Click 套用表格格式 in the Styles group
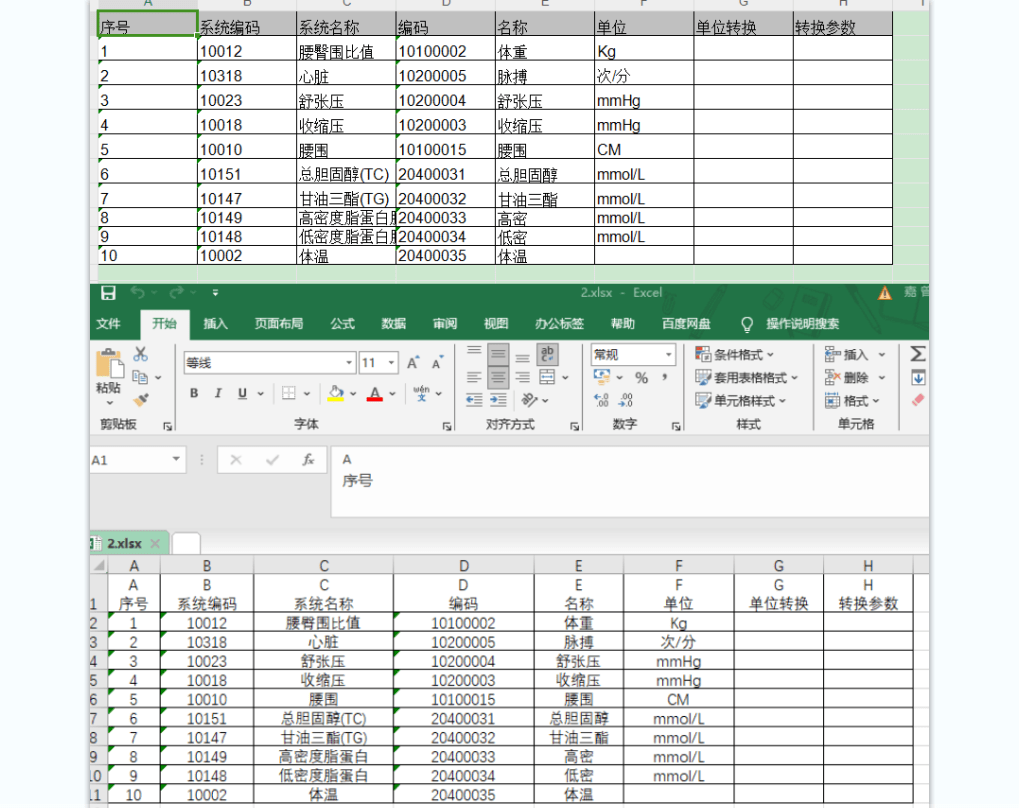Image resolution: width=1019 pixels, height=808 pixels. (747, 378)
